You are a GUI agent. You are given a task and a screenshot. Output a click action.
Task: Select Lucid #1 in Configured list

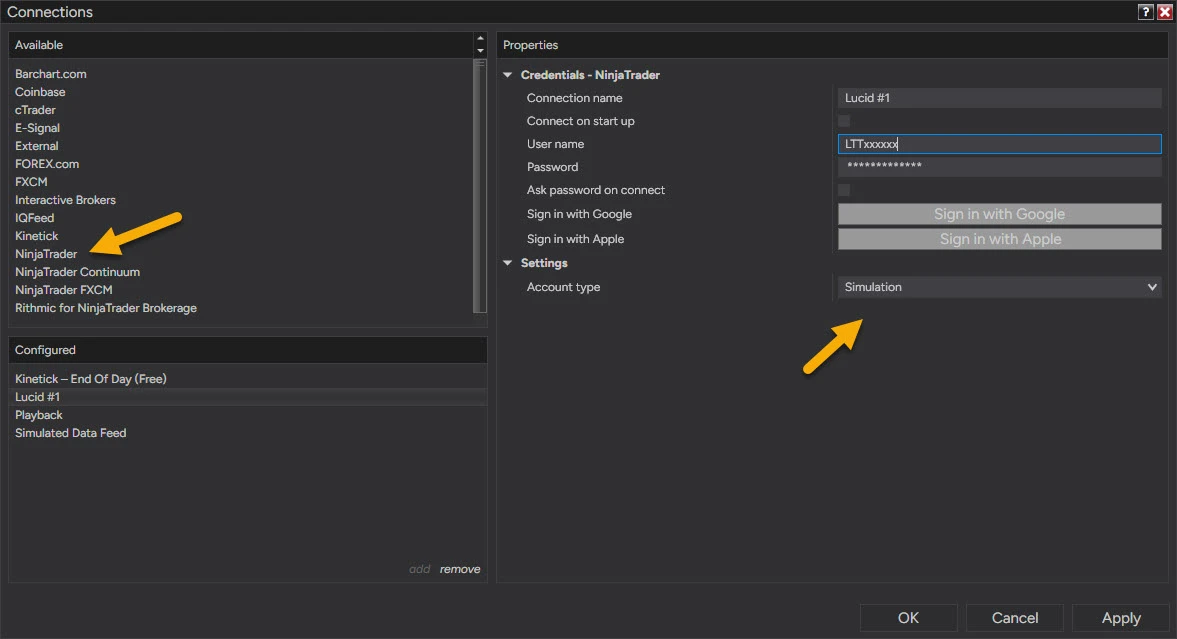248,396
